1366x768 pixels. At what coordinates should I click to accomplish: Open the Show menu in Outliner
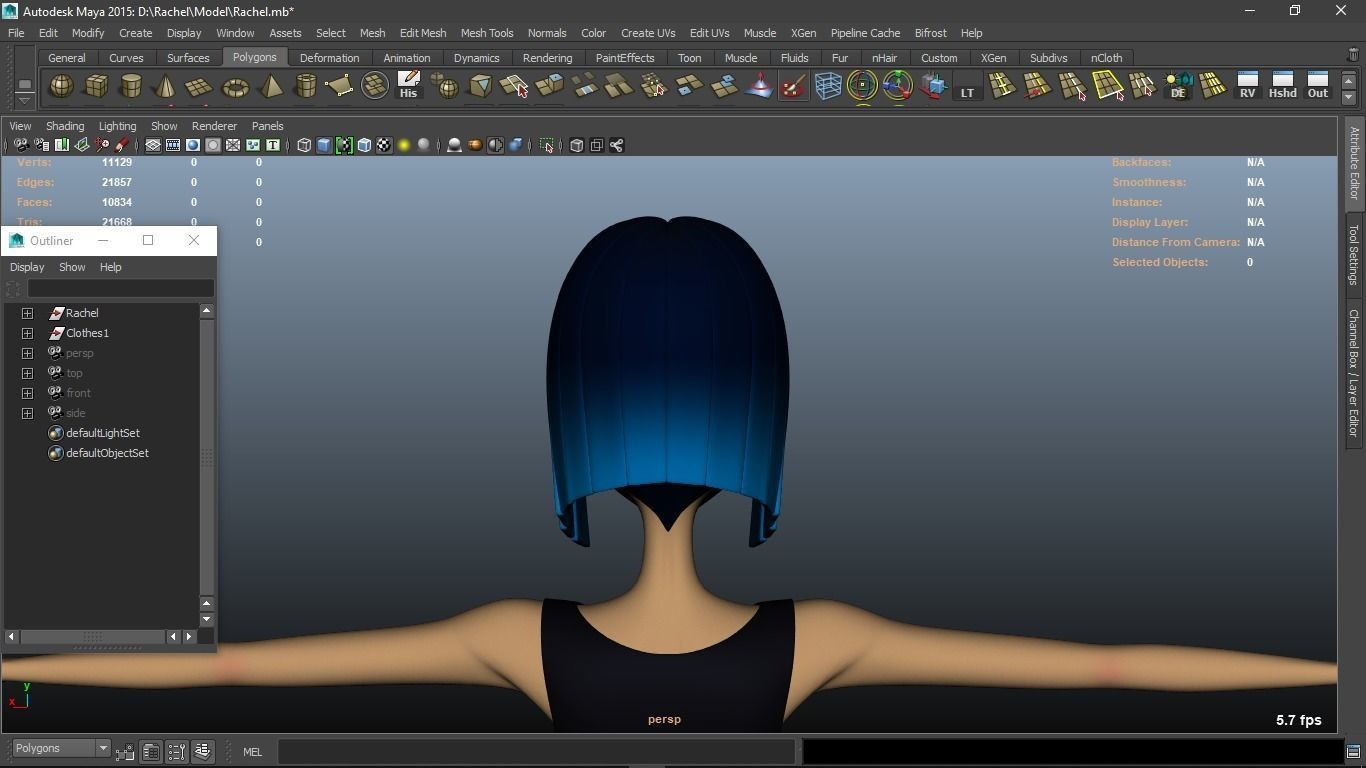pyautogui.click(x=72, y=267)
